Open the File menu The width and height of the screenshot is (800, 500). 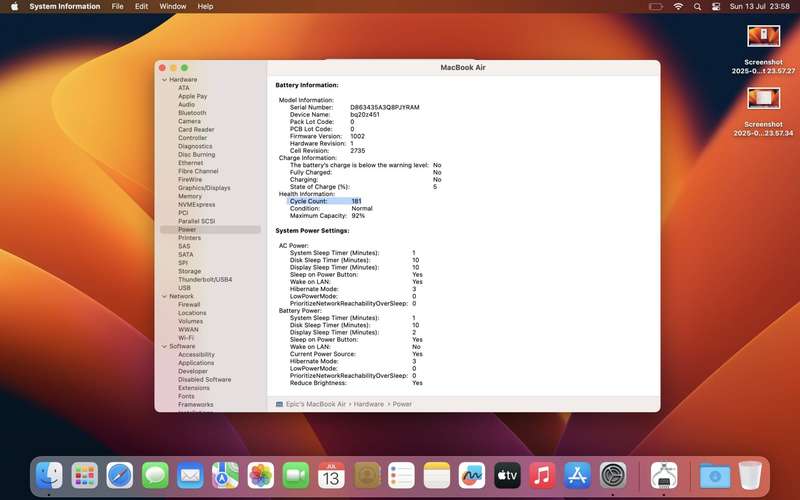pyautogui.click(x=117, y=7)
